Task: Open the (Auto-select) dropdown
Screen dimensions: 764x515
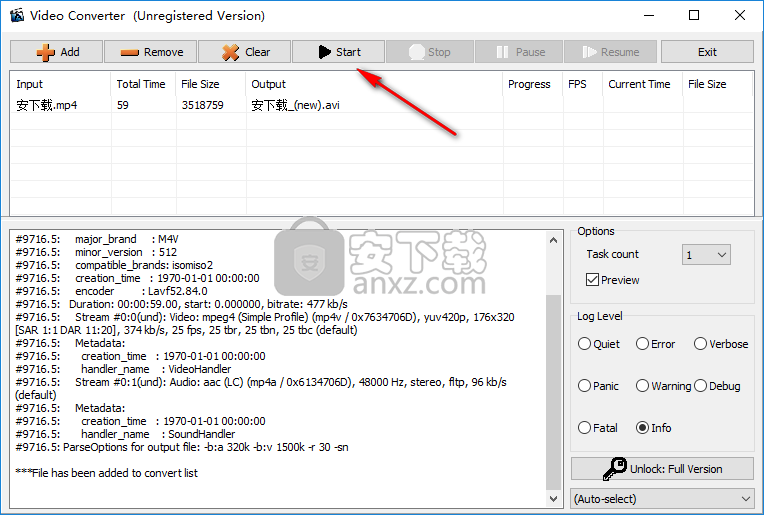Action: 662,499
